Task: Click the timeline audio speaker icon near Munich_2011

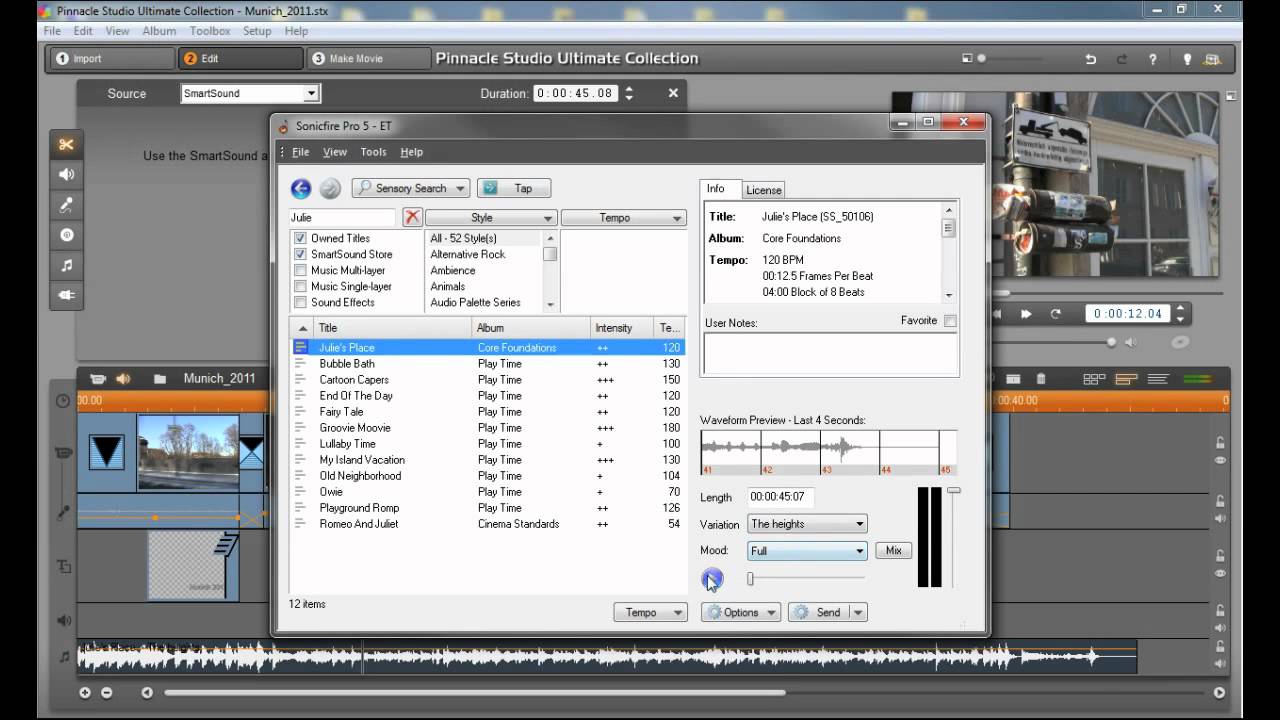Action: (124, 379)
